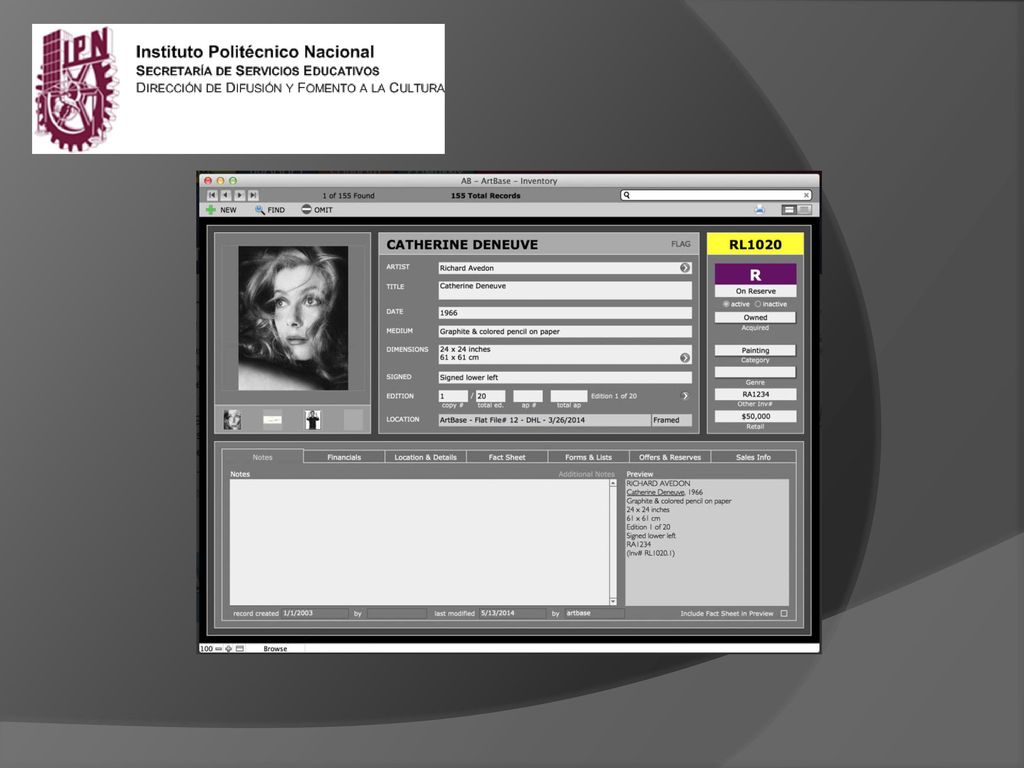Click the ap # field
This screenshot has width=1024, height=768.
(x=528, y=396)
